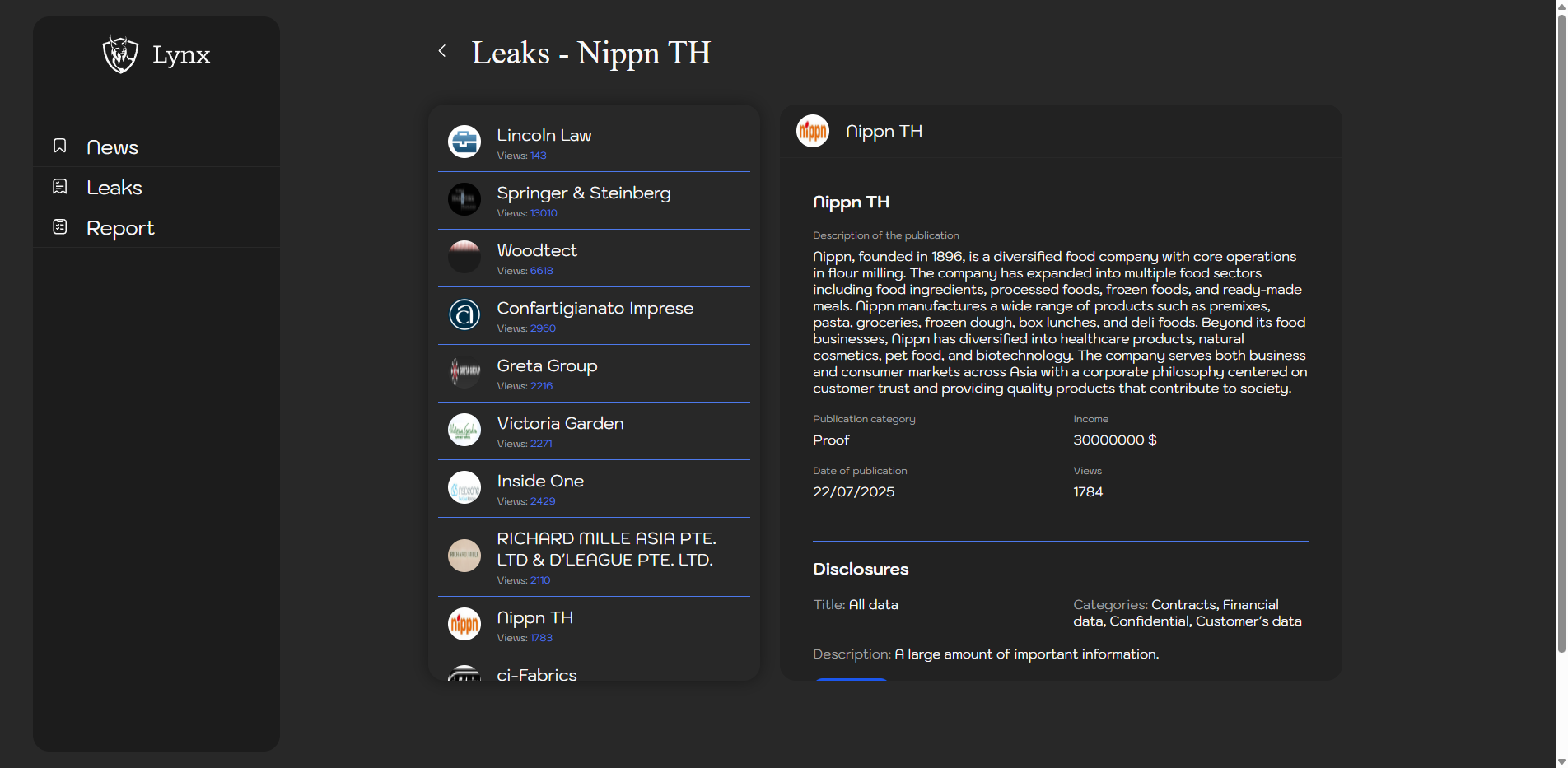
Task: Go back using the arrow beside the page title
Action: [x=442, y=51]
